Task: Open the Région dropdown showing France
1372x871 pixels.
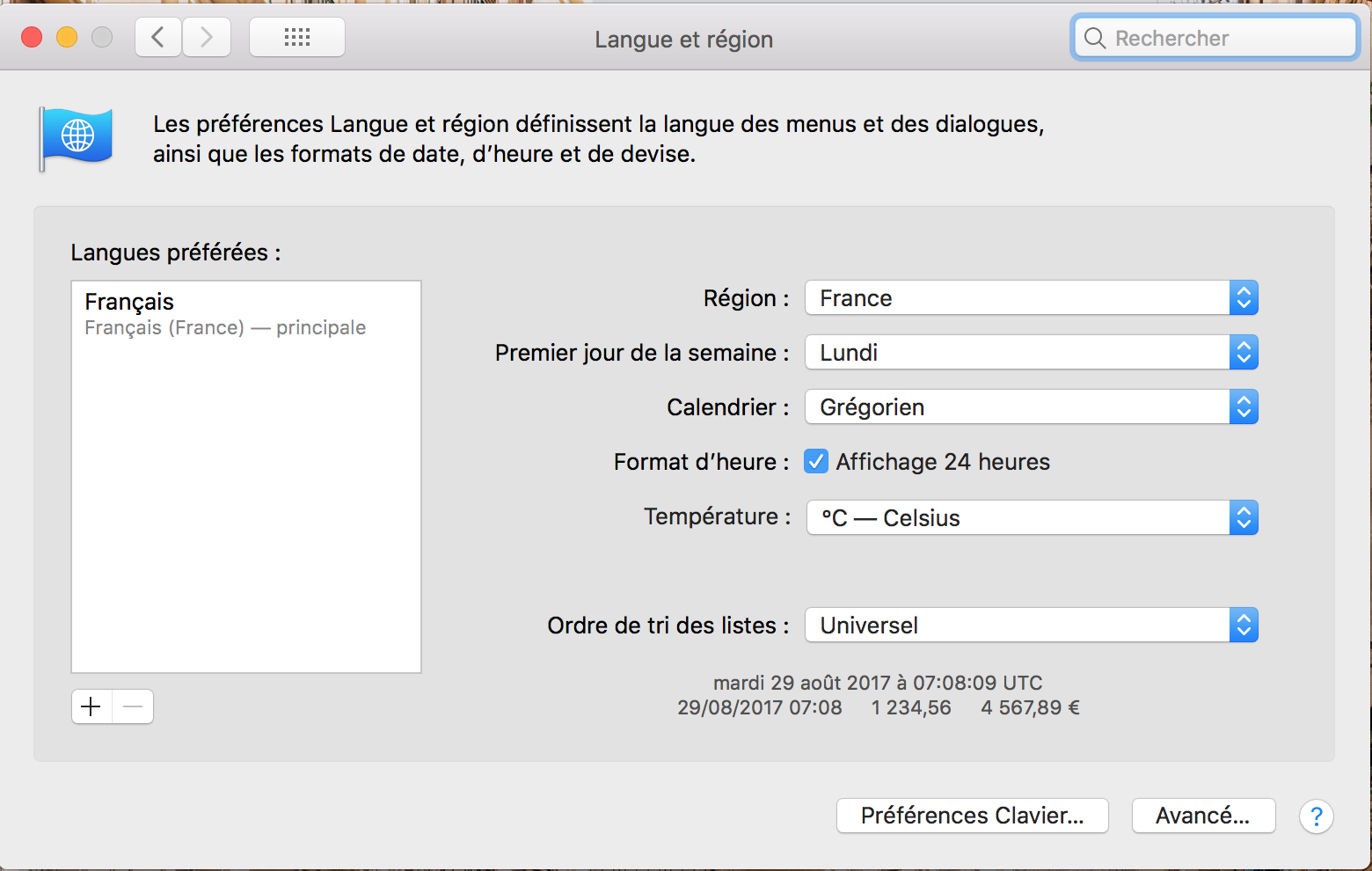Action: click(1032, 298)
